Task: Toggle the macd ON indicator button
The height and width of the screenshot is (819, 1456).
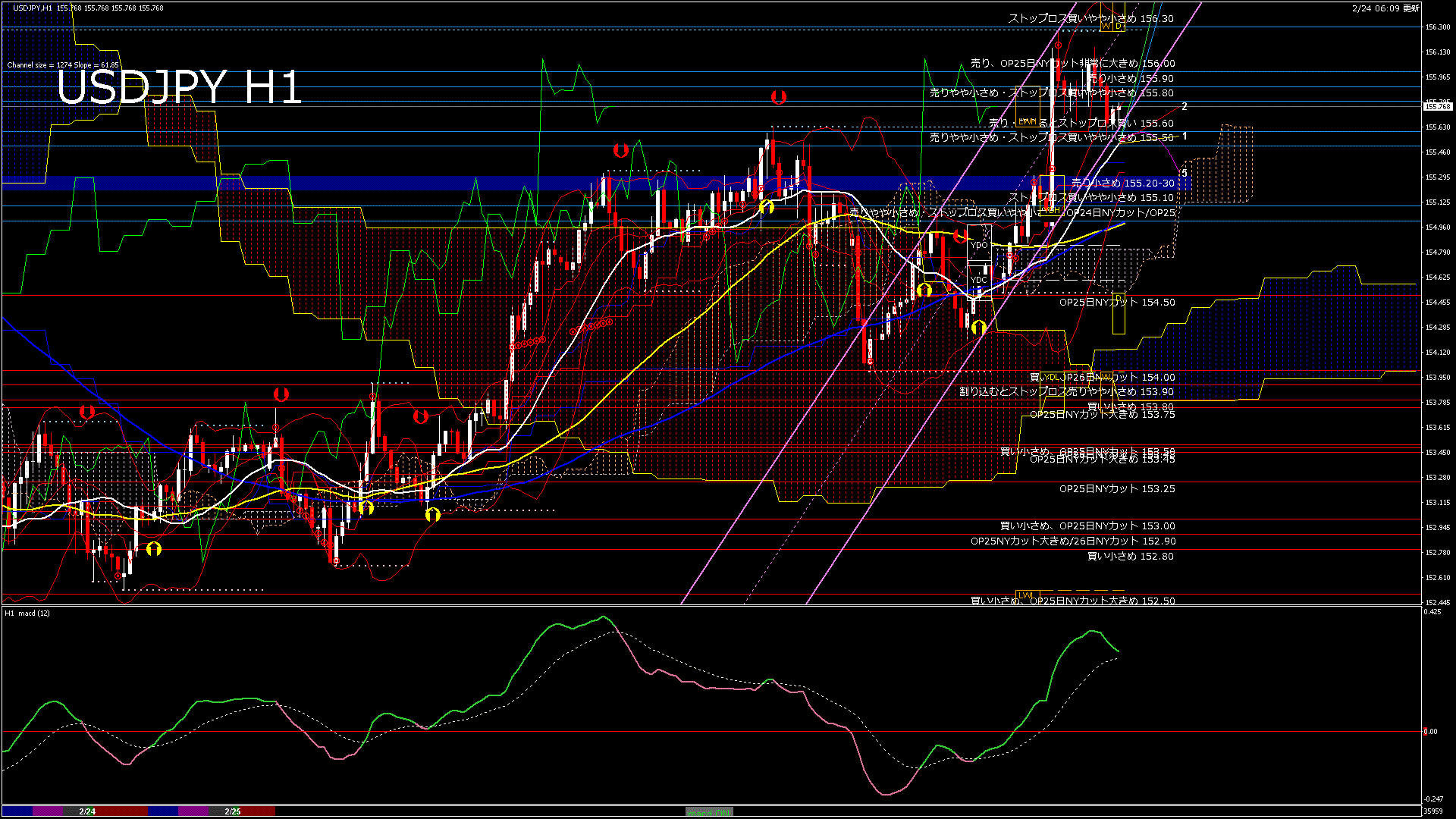Action: point(709,811)
